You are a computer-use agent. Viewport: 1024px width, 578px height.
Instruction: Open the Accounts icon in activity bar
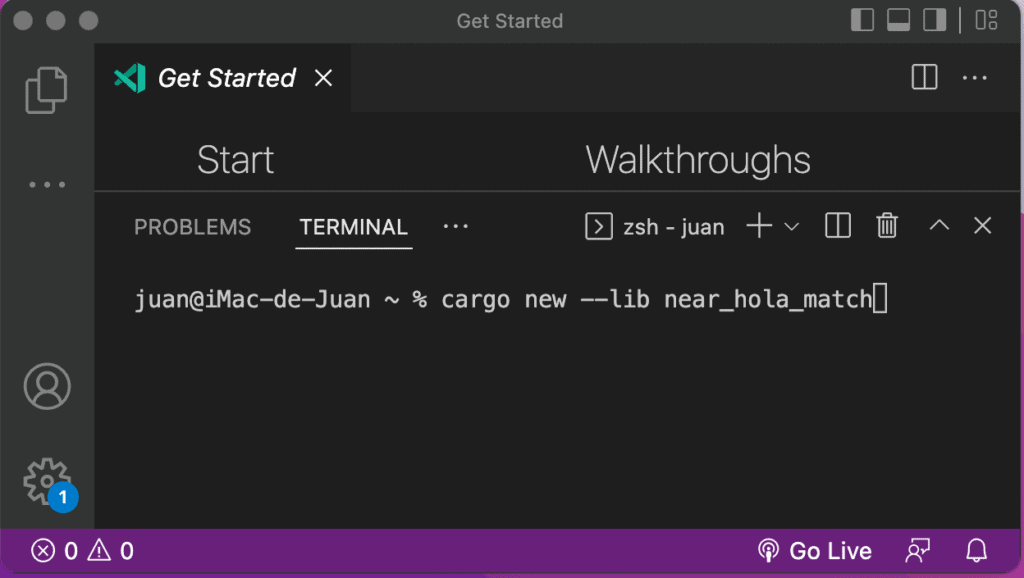(47, 386)
